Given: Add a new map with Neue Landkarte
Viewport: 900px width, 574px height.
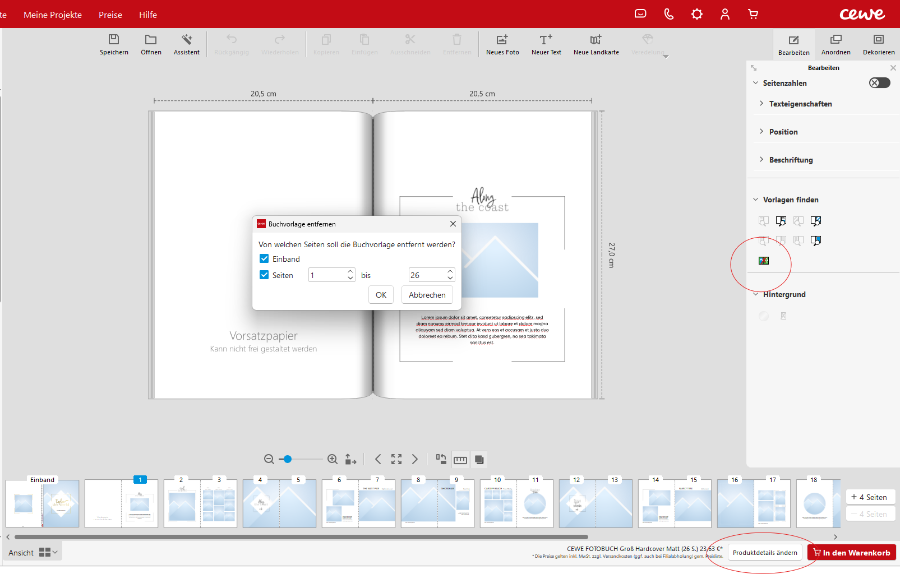Looking at the screenshot, I should [595, 40].
